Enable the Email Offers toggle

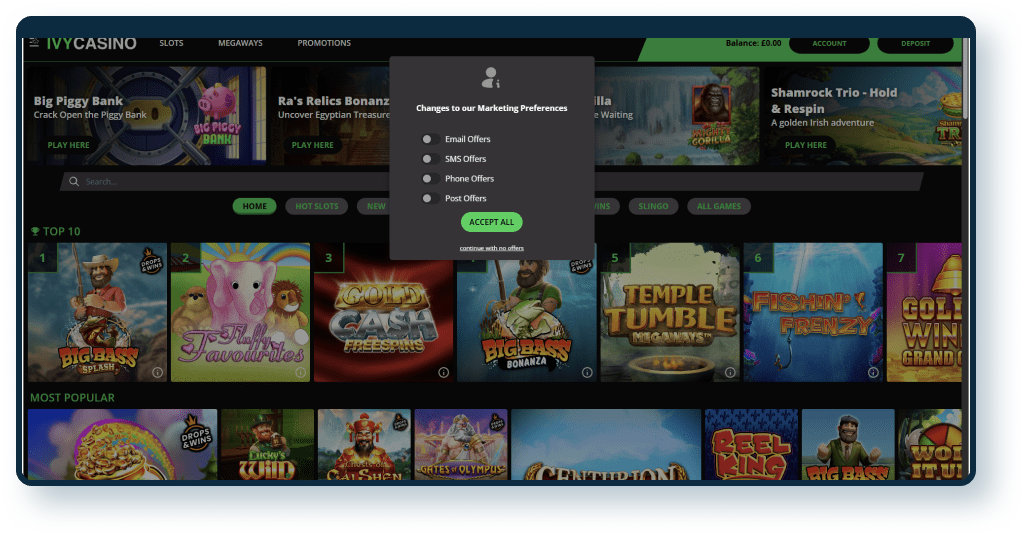point(429,139)
